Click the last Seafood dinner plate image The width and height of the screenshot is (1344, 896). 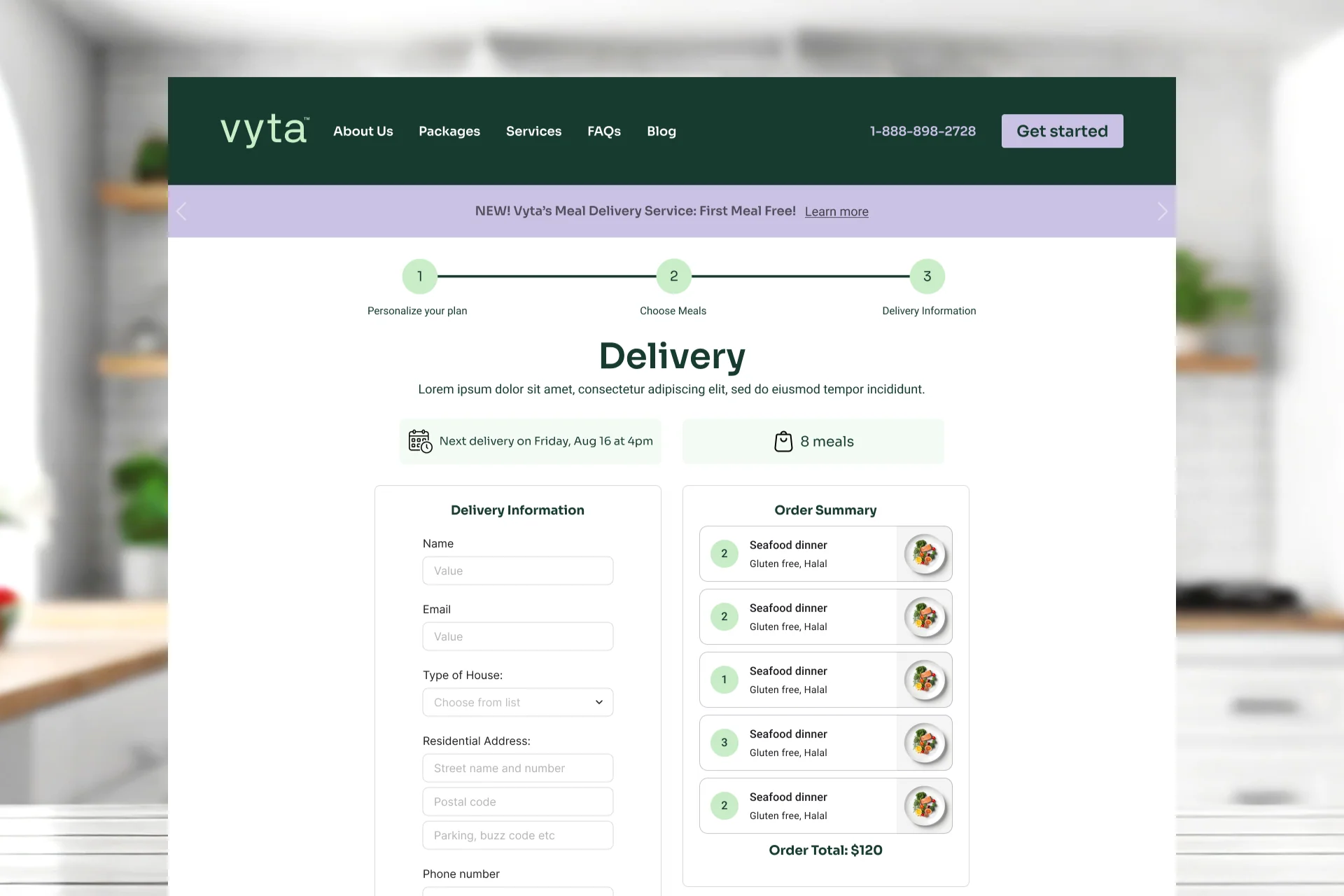point(925,806)
